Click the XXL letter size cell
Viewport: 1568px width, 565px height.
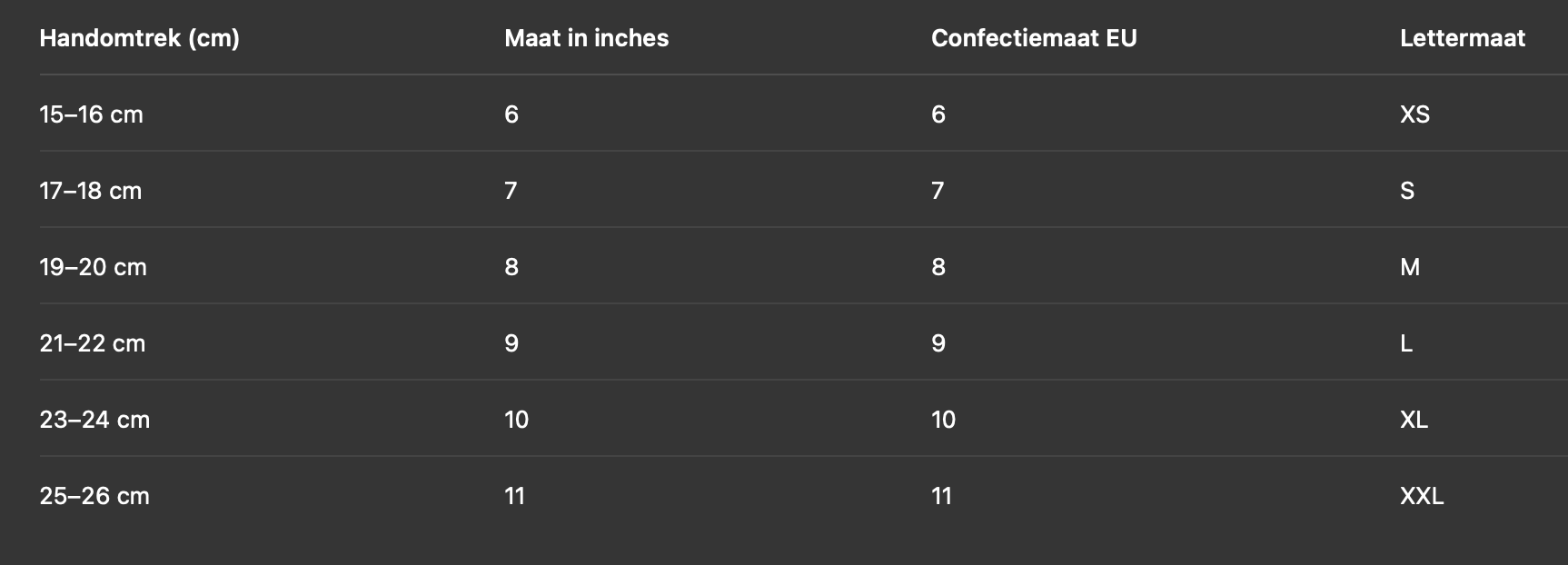click(x=1421, y=496)
